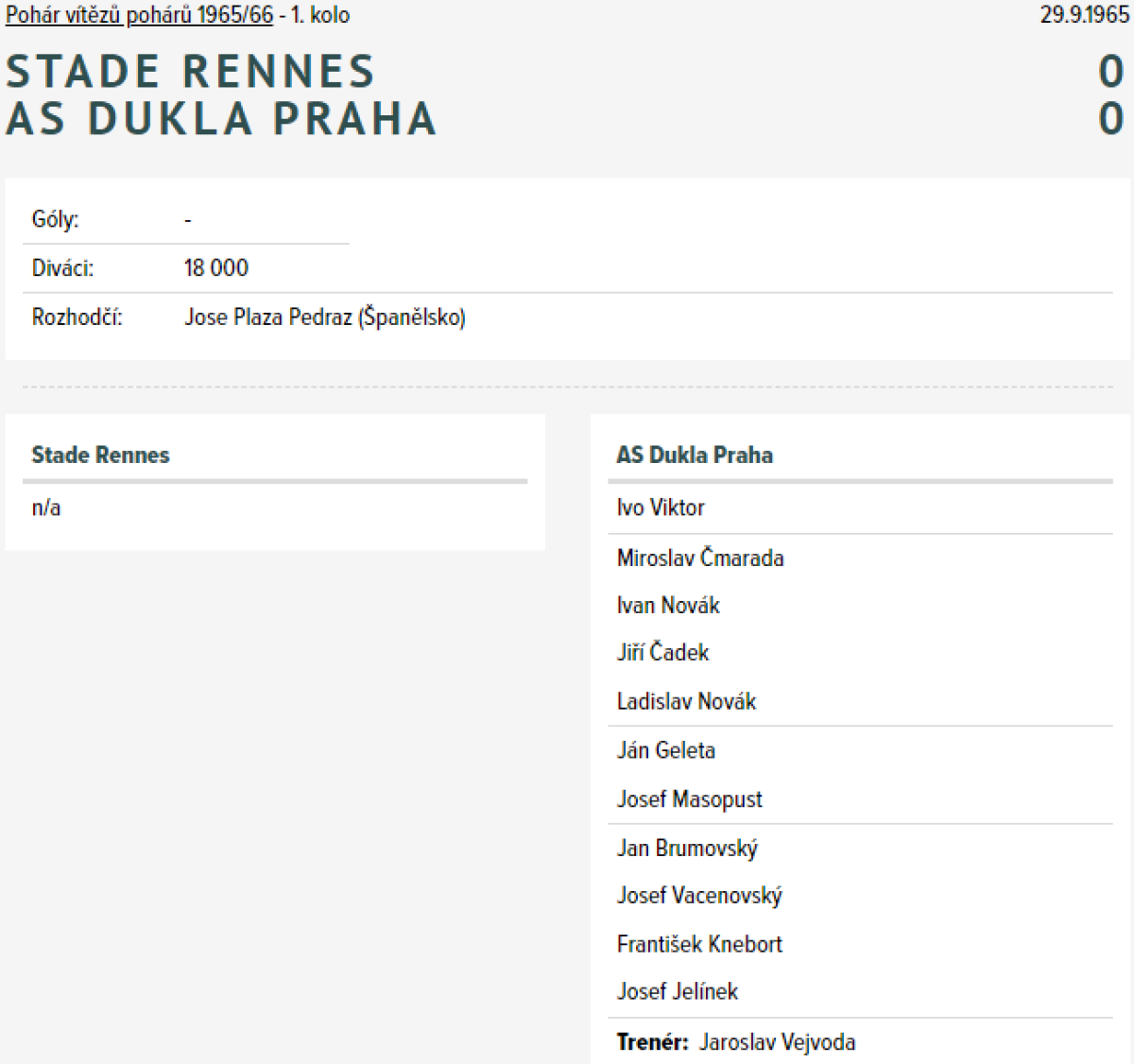Click the n/a lineup entry
Screen dimensions: 1134x1064
click(46, 507)
